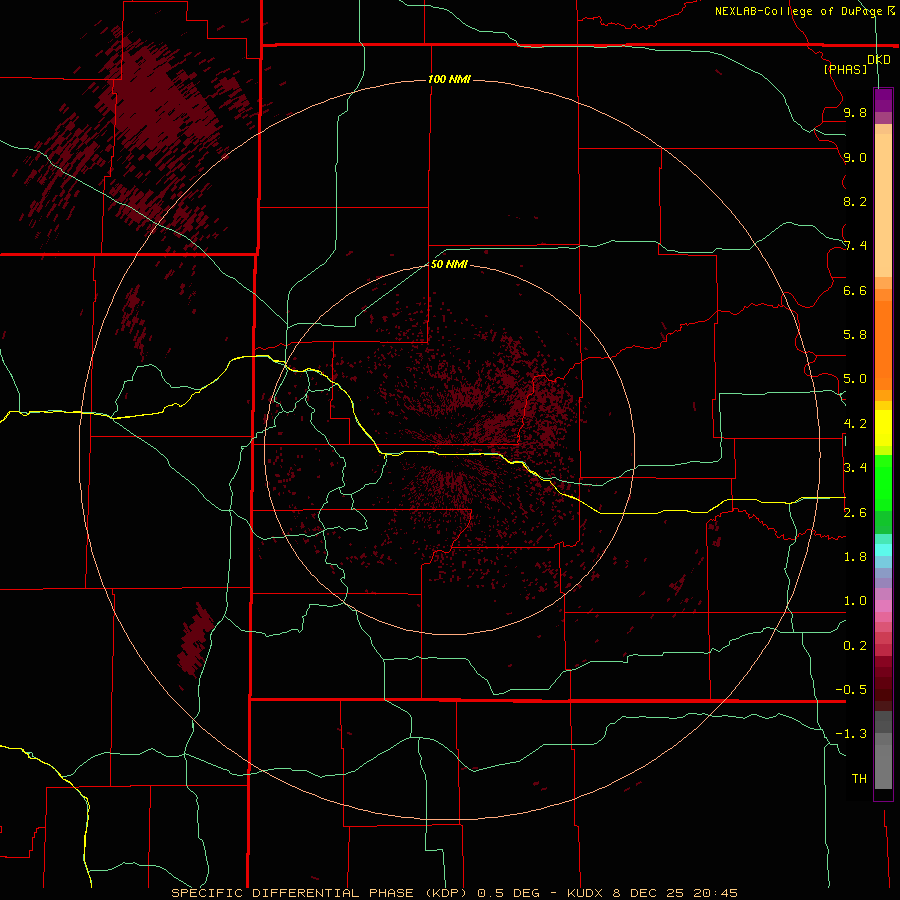
Task: Click the 3.4 scale value
Action: click(x=855, y=468)
